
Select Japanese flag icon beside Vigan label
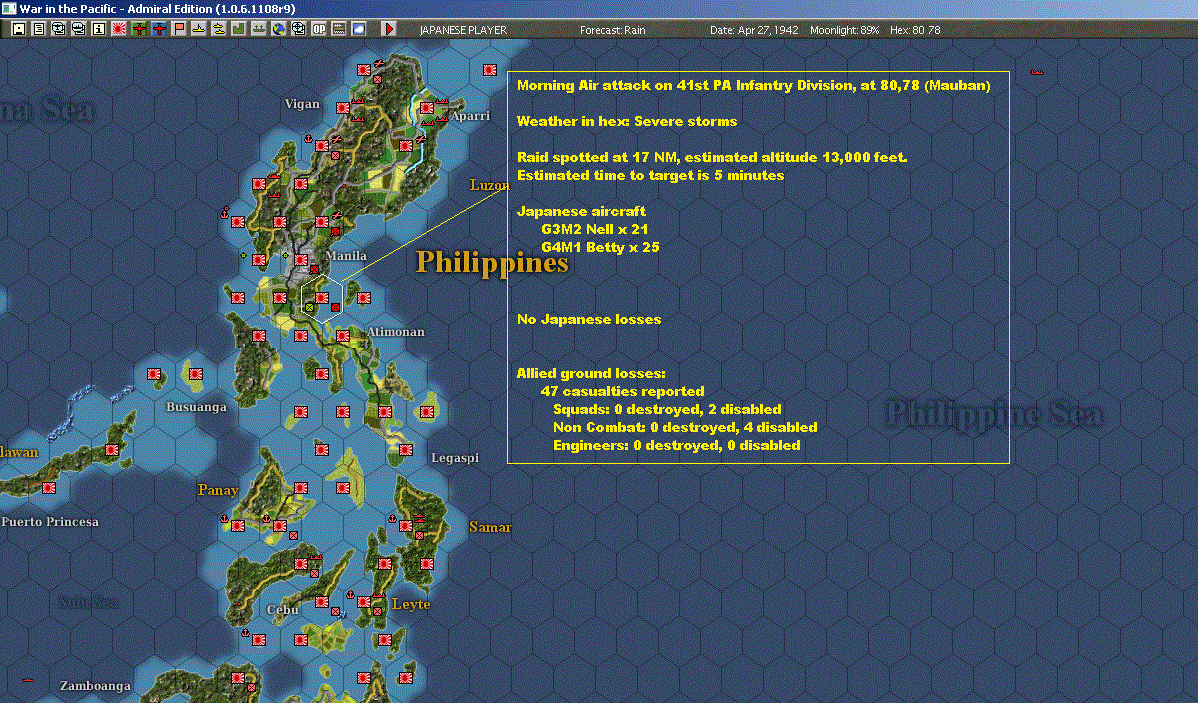(x=343, y=108)
